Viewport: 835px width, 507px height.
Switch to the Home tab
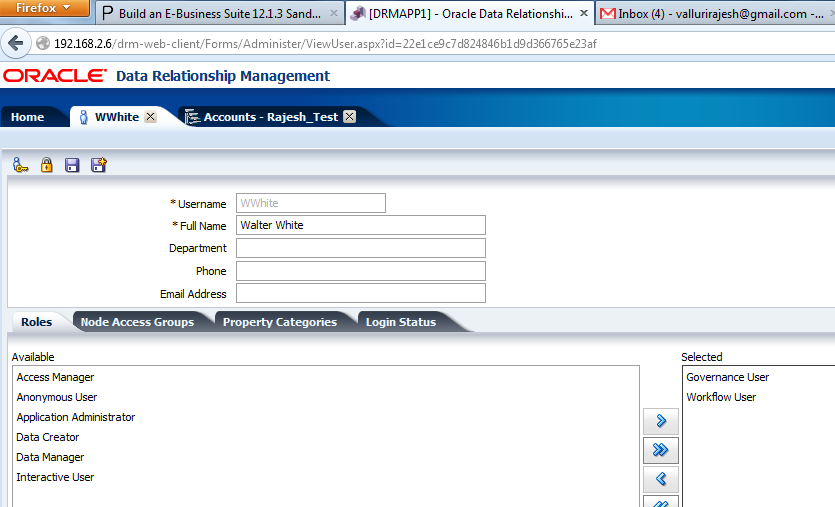point(28,117)
